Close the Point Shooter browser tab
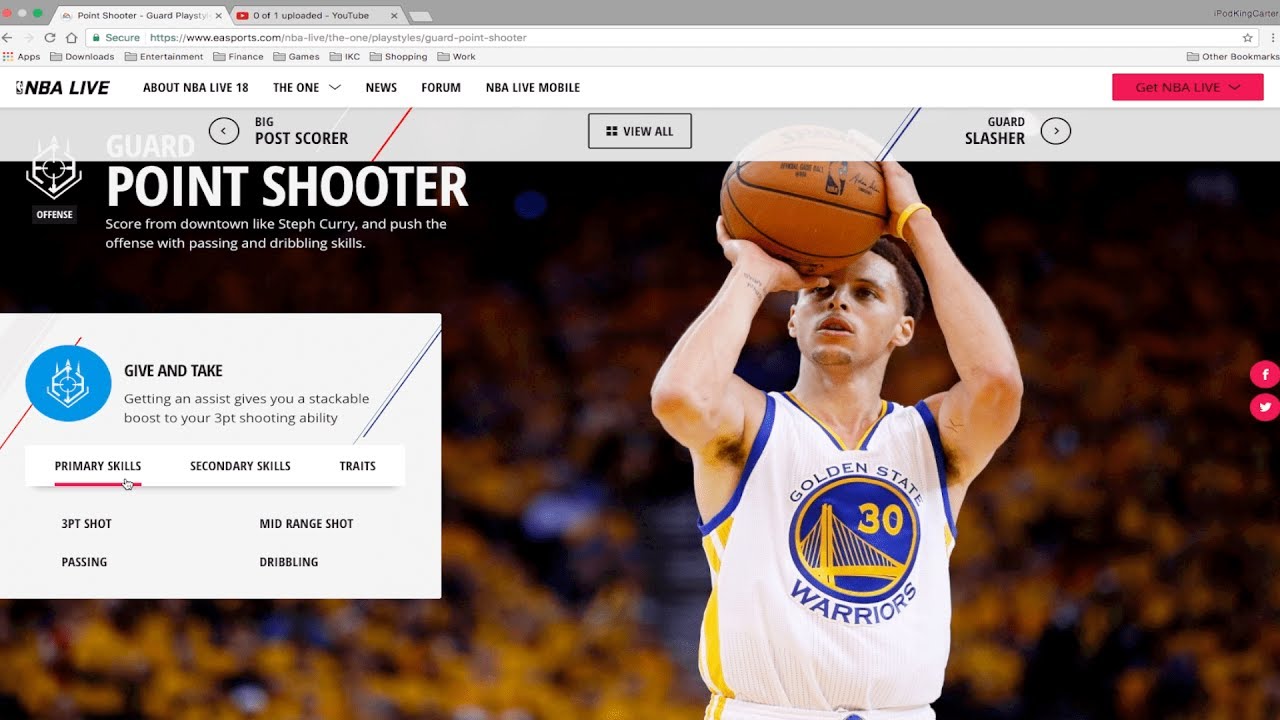 219,16
